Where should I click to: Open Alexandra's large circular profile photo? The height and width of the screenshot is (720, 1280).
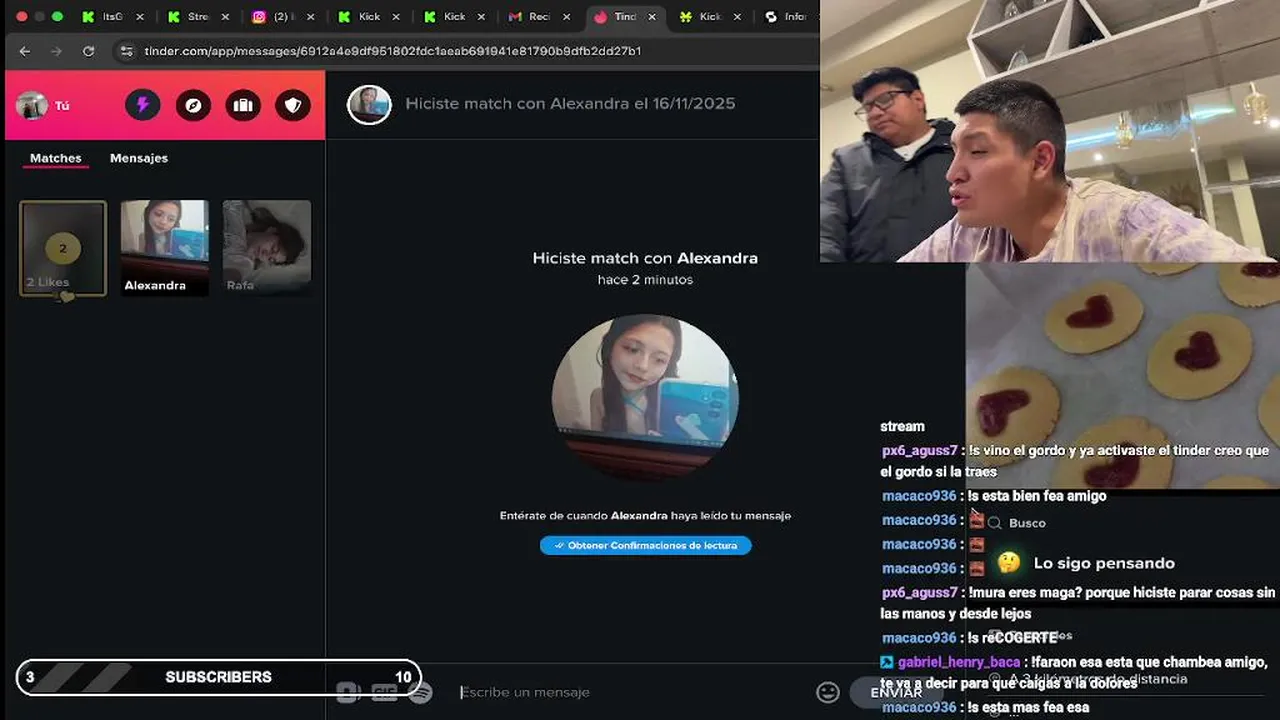pos(645,398)
